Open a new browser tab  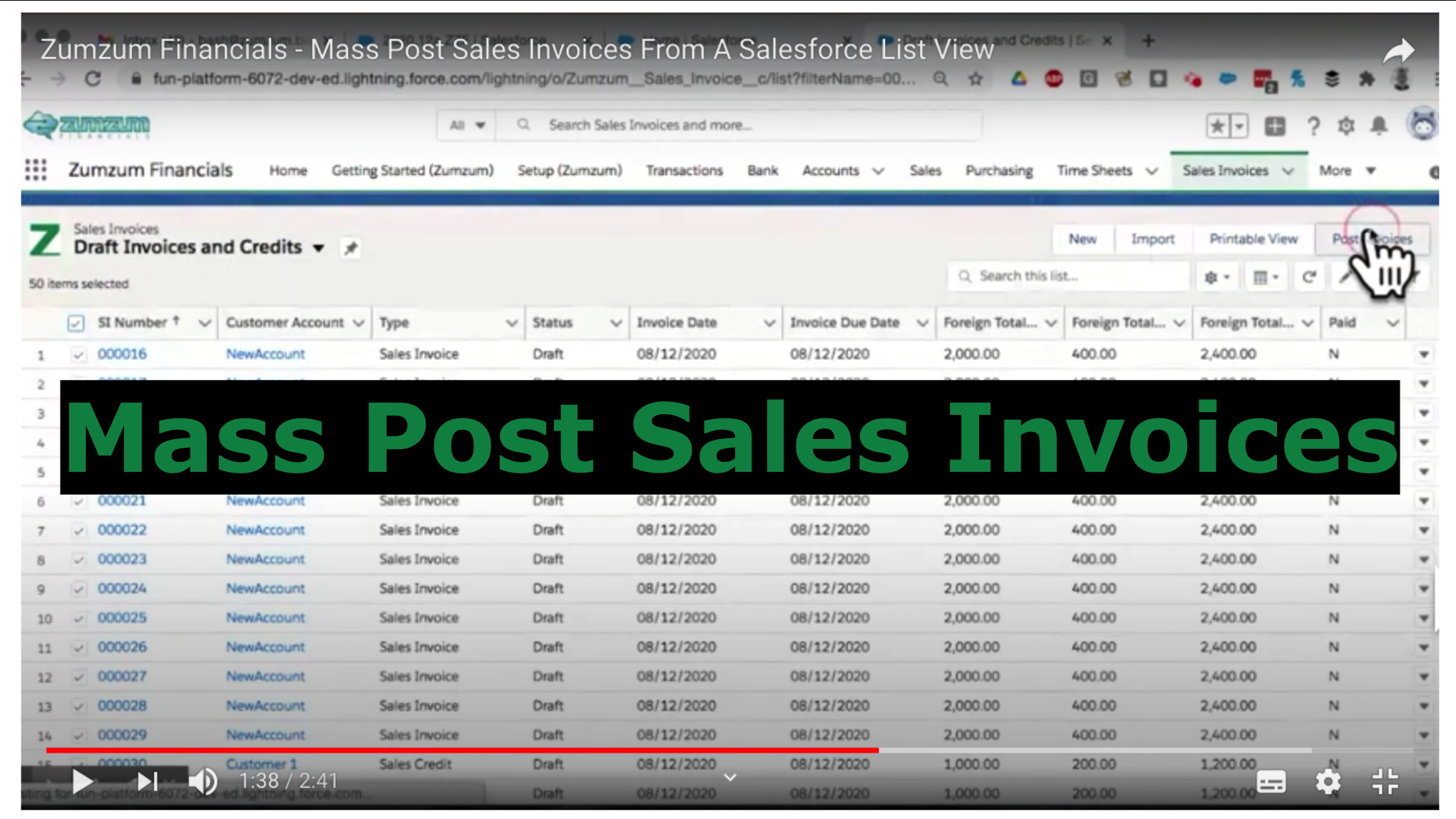1148,41
